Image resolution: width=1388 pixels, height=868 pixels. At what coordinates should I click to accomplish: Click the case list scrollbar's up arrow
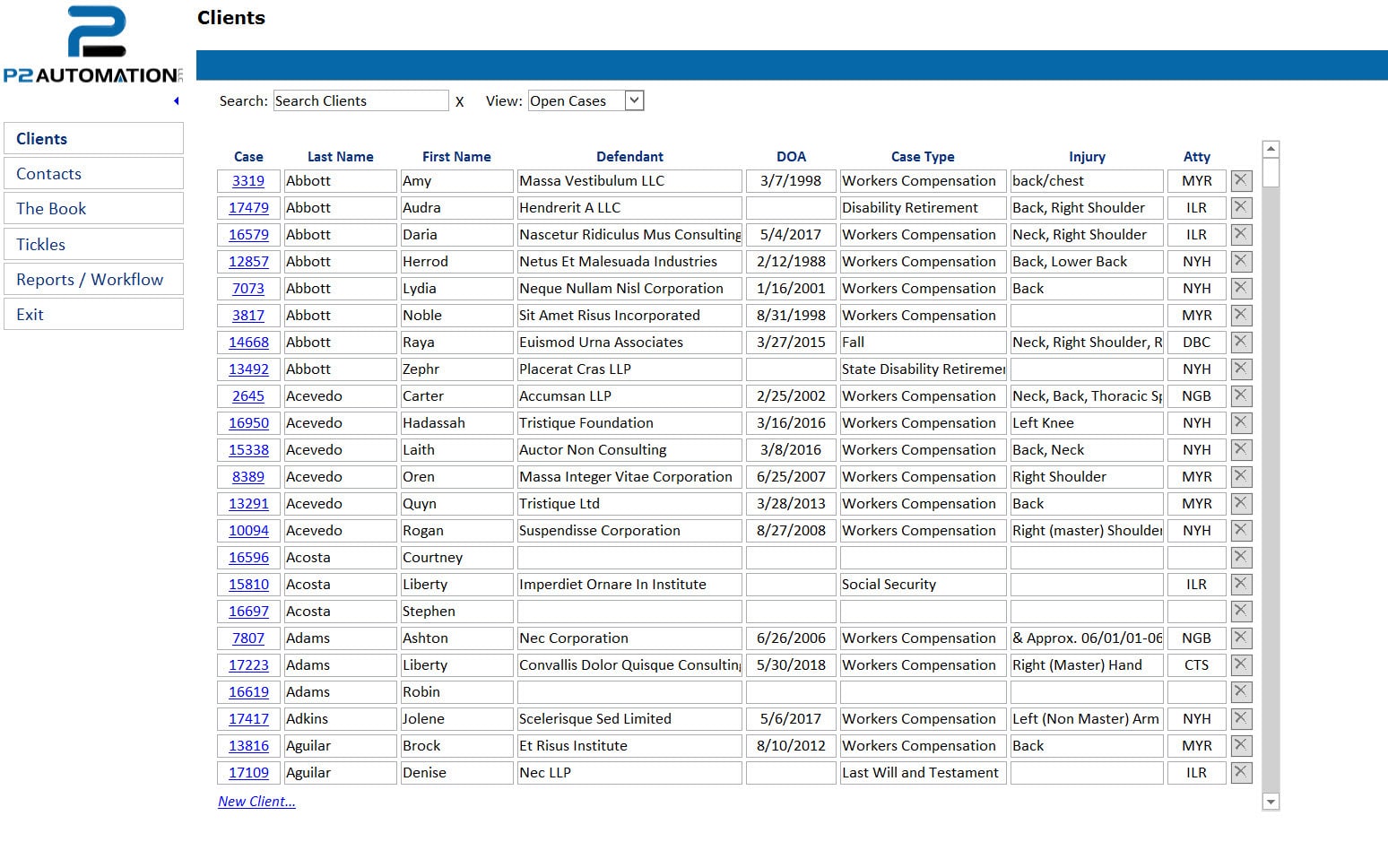(1271, 149)
